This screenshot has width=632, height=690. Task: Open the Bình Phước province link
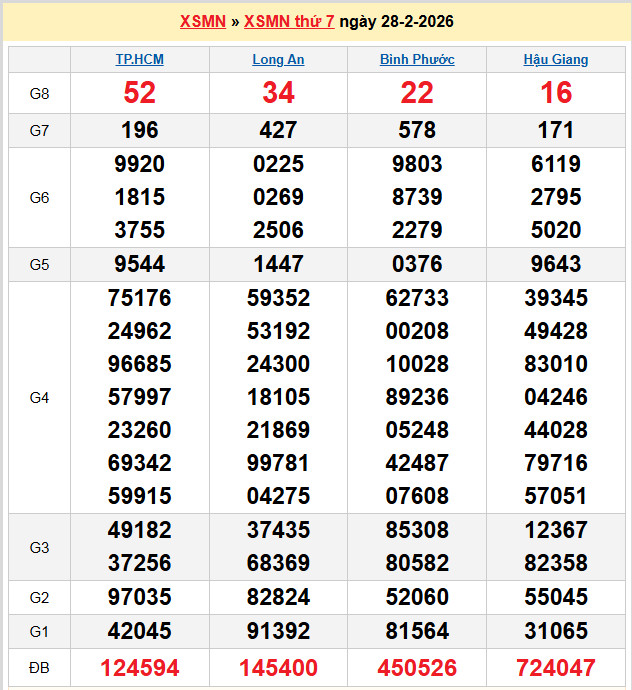pyautogui.click(x=417, y=60)
